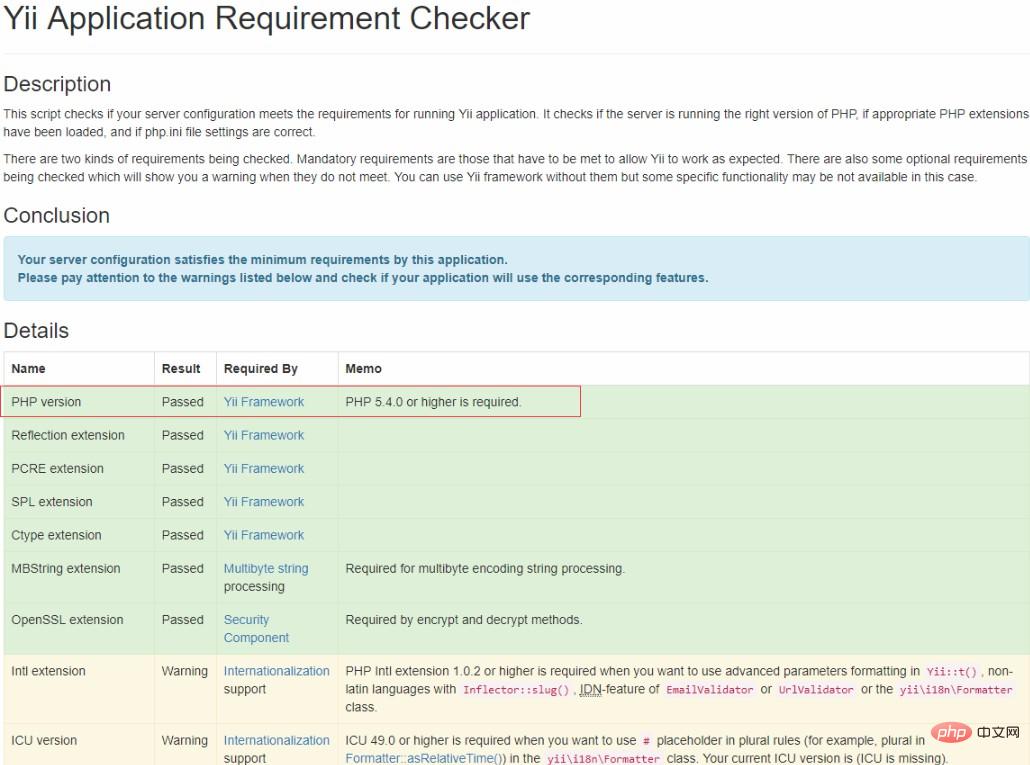The width and height of the screenshot is (1030, 765).
Task: Click the Result column header
Action: pyautogui.click(x=181, y=369)
